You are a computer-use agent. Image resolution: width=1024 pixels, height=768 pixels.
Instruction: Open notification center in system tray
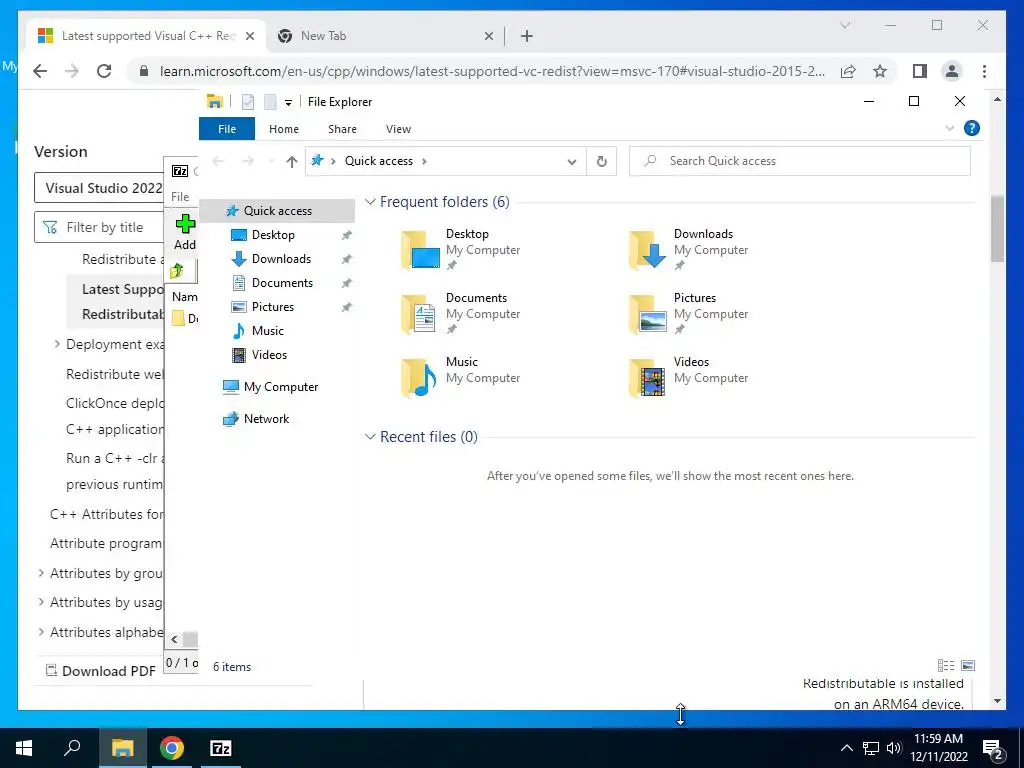[994, 749]
